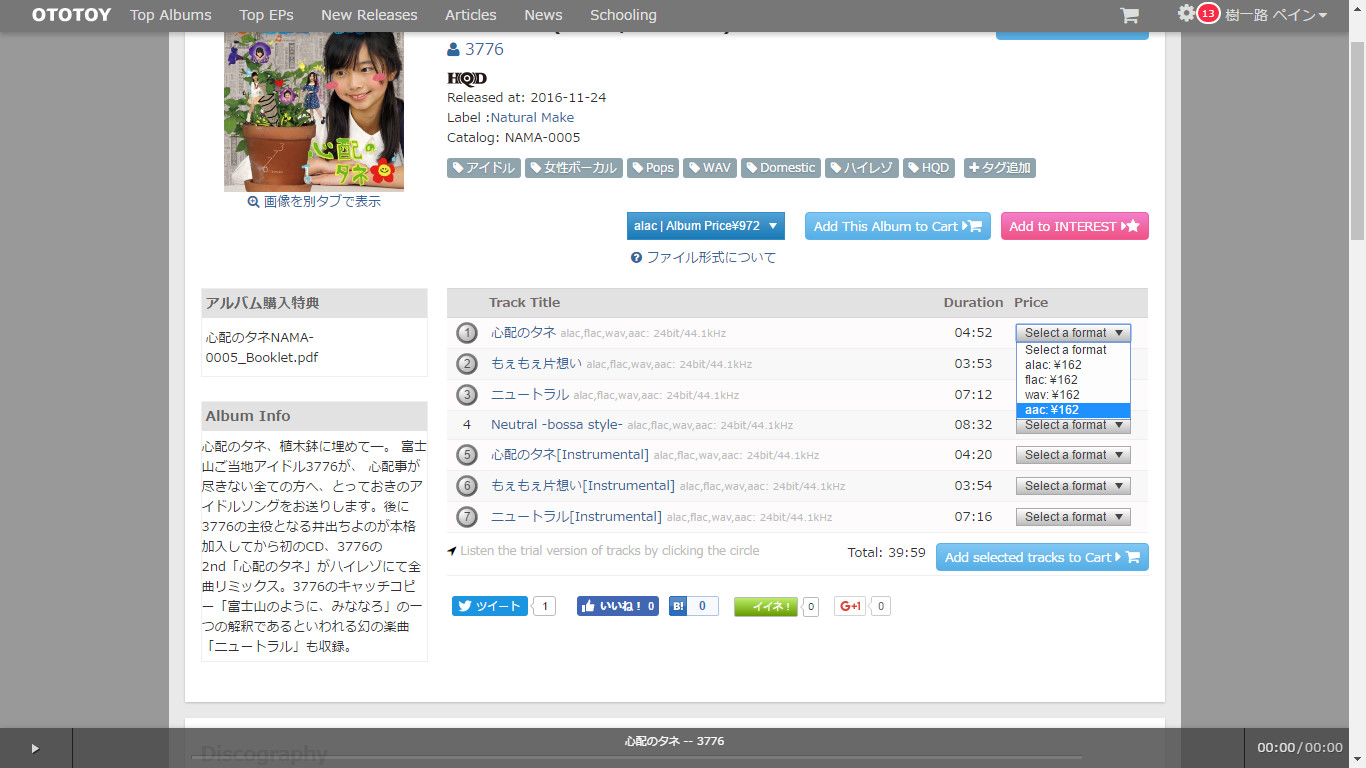This screenshot has width=1366, height=768.
Task: Open the shopping cart icon in header
Action: [x=1129, y=15]
